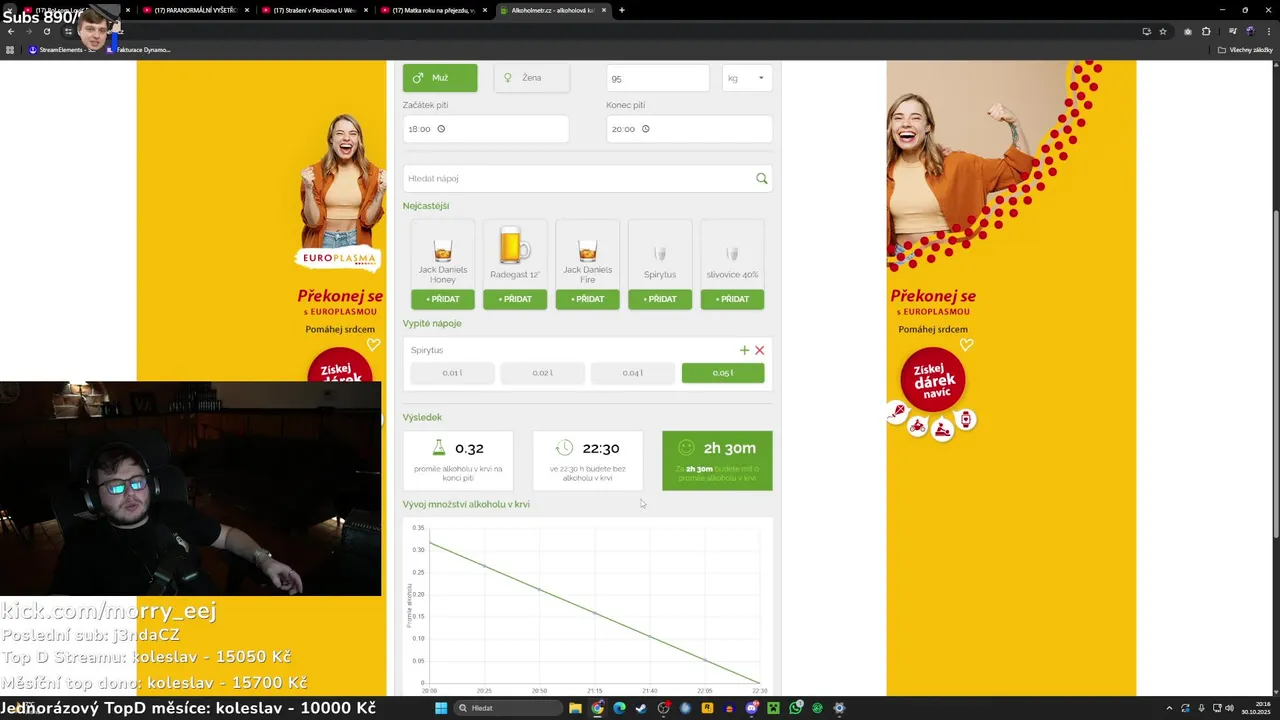Open the clock showing 20:16

pyautogui.click(x=1256, y=708)
